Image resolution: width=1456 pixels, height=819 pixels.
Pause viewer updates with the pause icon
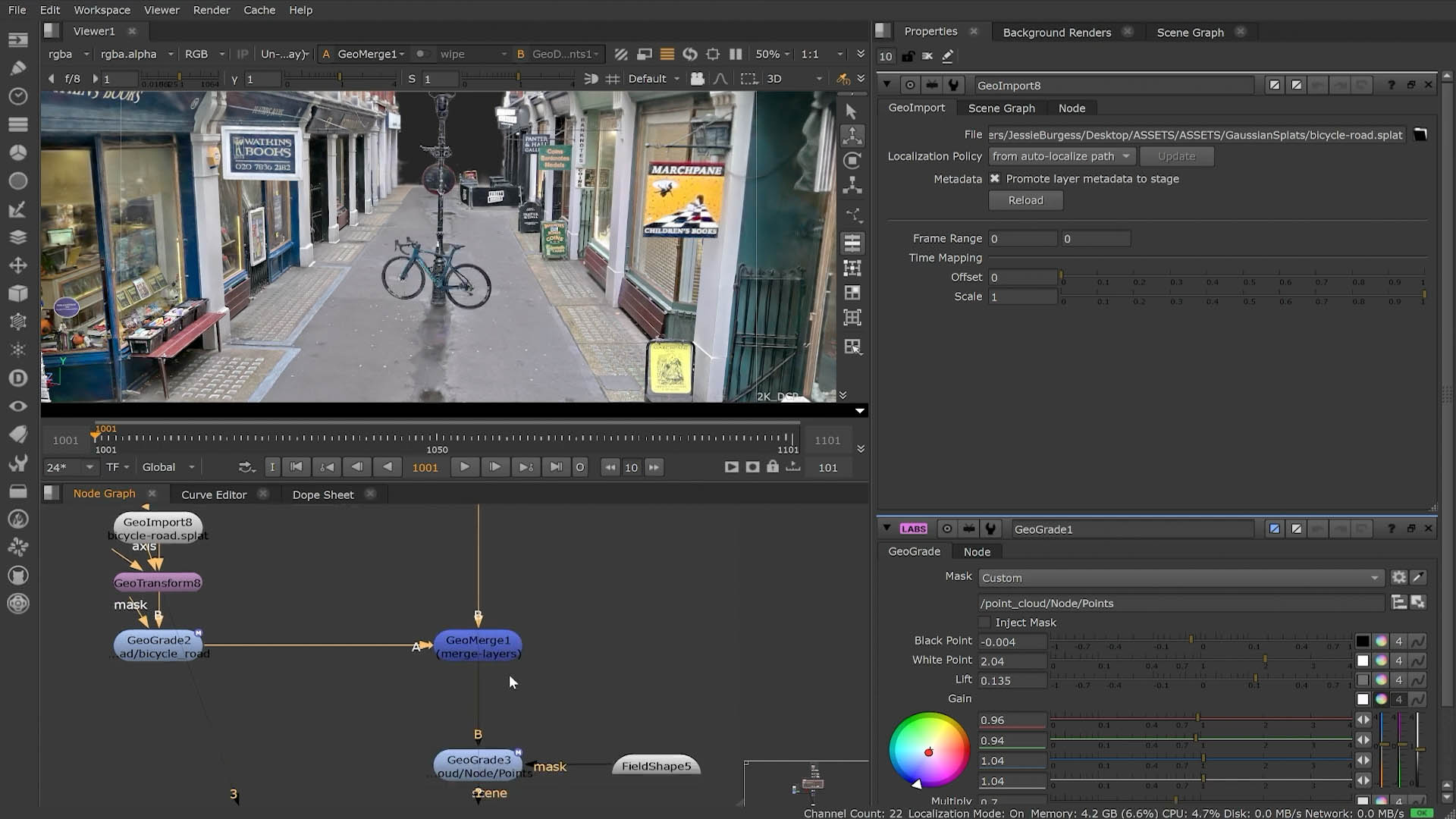point(735,55)
